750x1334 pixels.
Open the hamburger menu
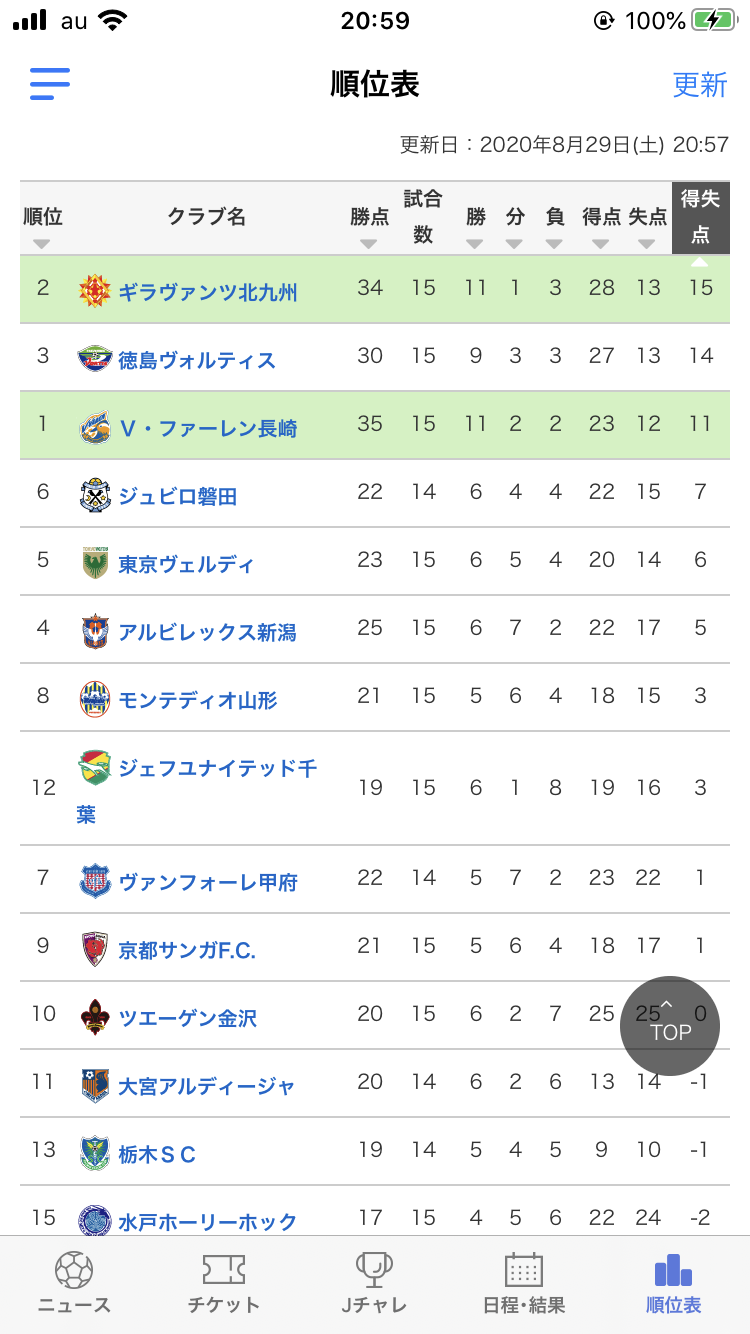50,84
